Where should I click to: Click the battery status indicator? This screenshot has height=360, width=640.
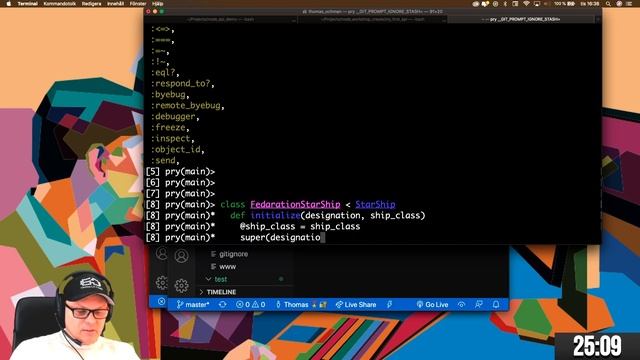(x=564, y=4)
